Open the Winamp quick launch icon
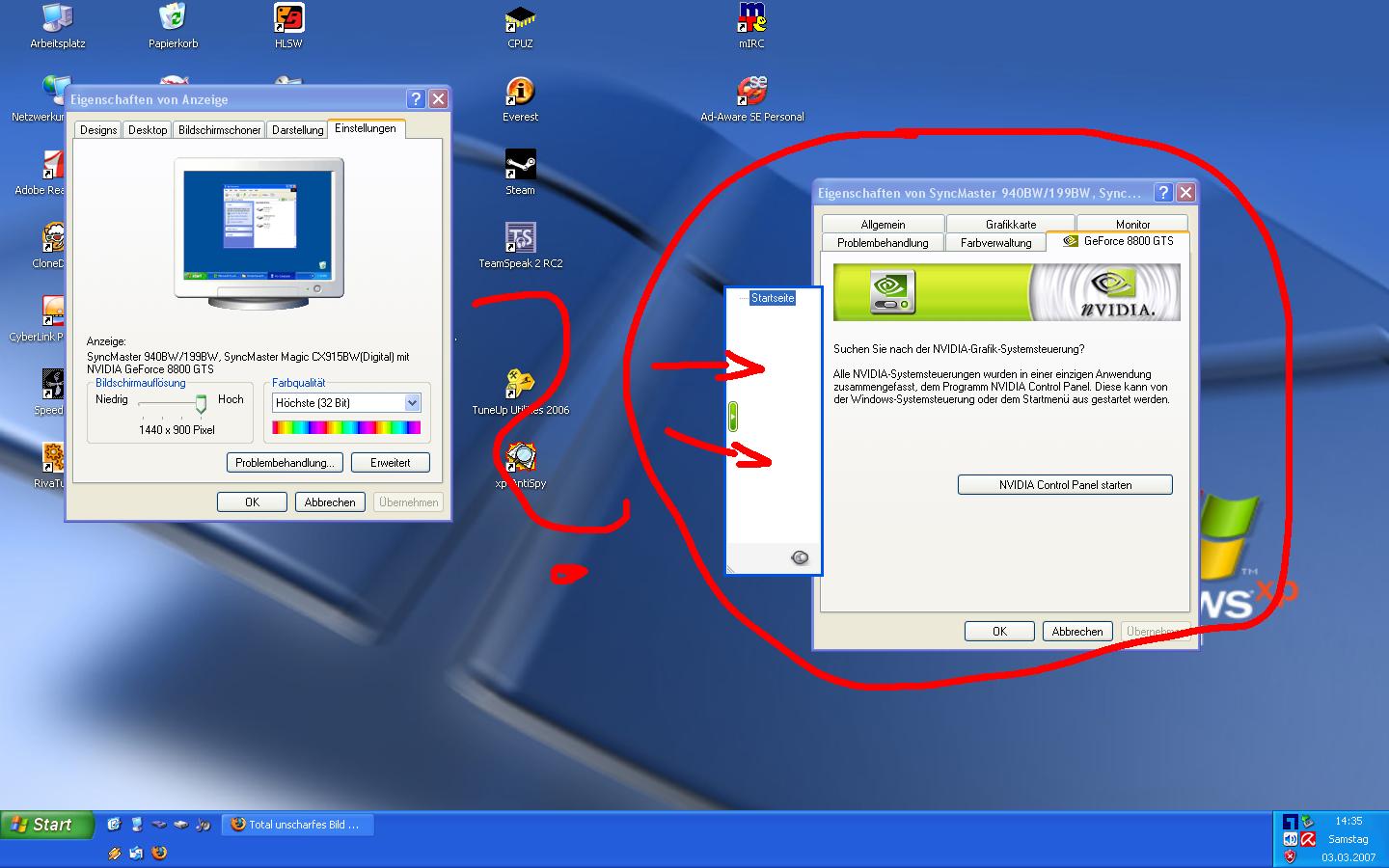Viewport: 1389px width, 868px height. tap(114, 853)
